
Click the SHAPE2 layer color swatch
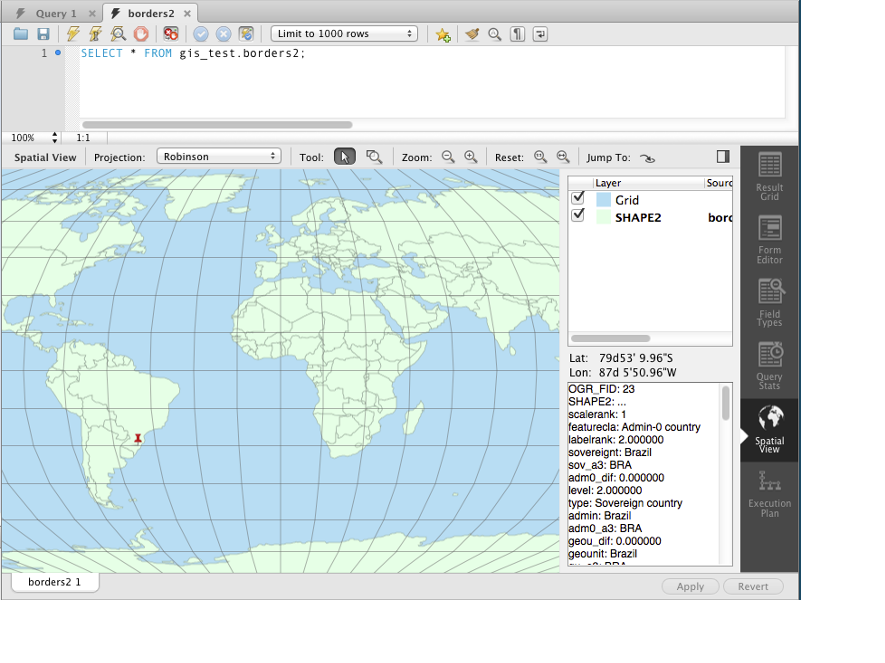603,217
